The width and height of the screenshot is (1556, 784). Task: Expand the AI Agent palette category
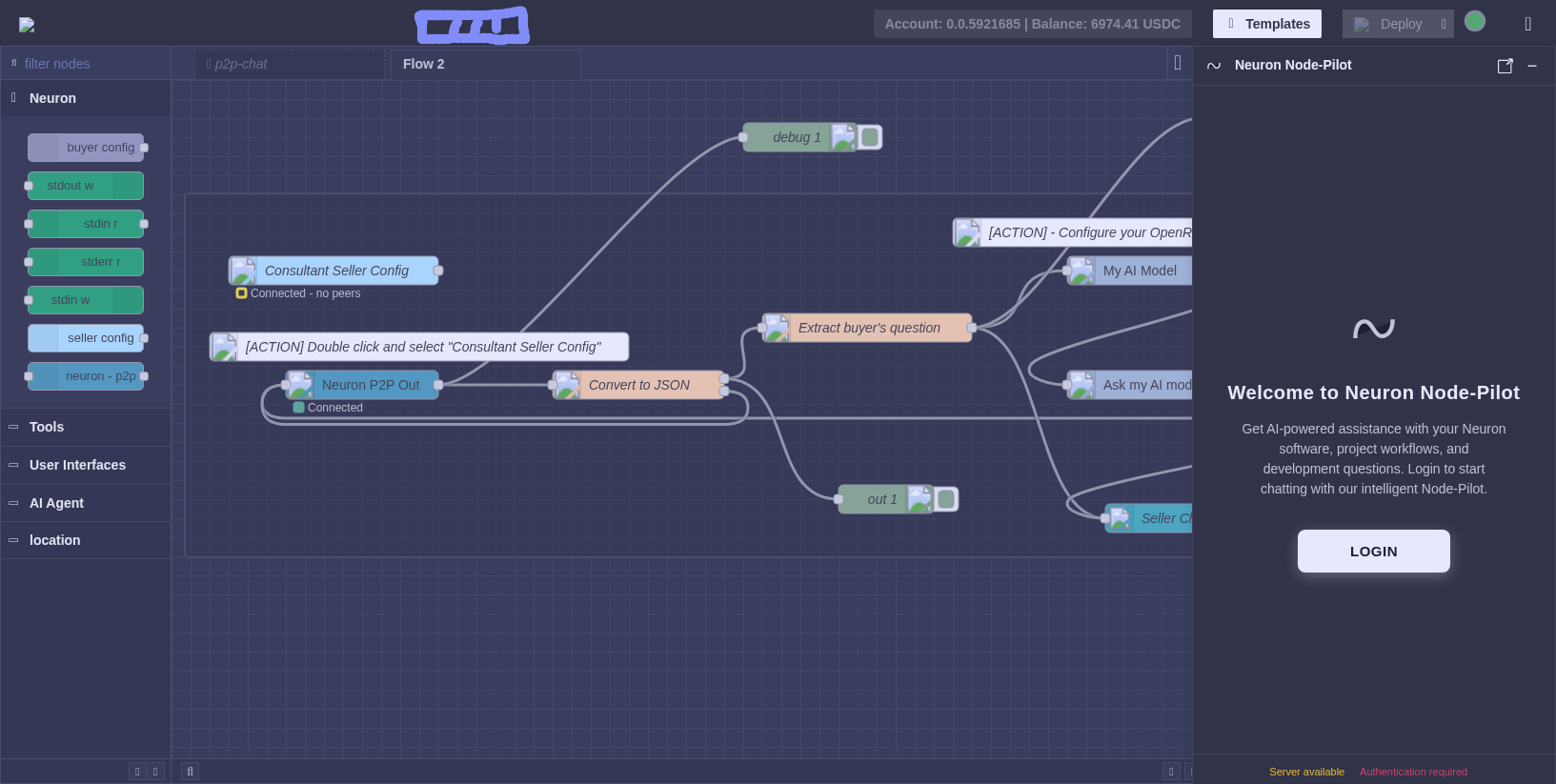[x=56, y=503]
